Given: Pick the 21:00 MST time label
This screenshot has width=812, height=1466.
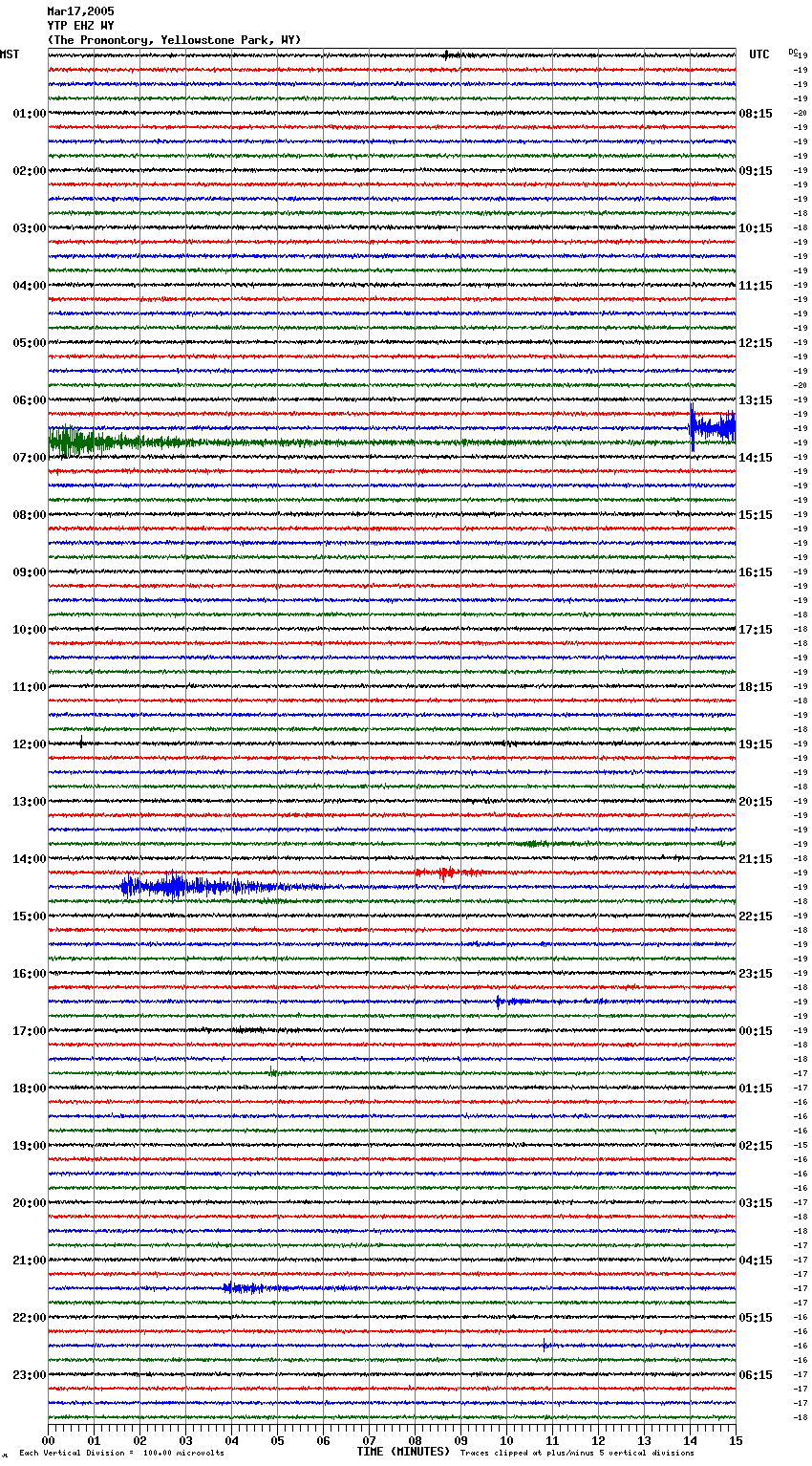Looking at the screenshot, I should [29, 1261].
